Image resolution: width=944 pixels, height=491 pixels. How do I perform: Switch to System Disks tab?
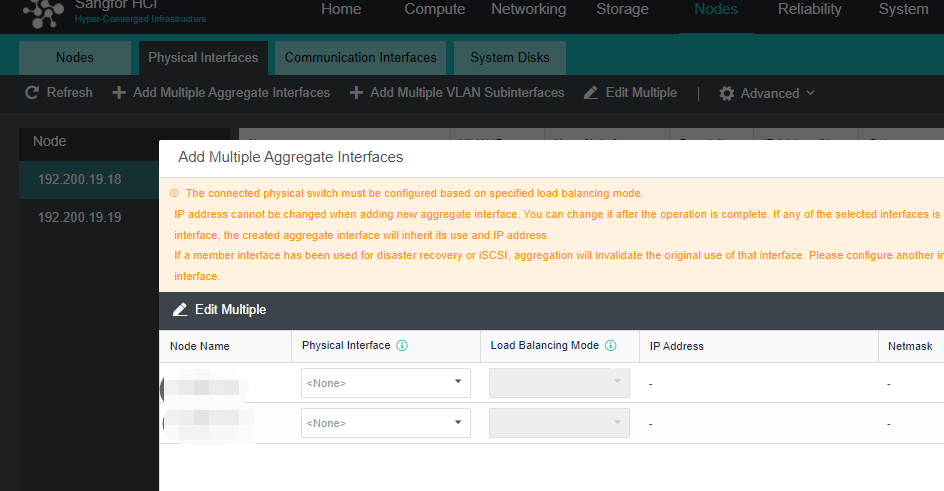pos(509,58)
